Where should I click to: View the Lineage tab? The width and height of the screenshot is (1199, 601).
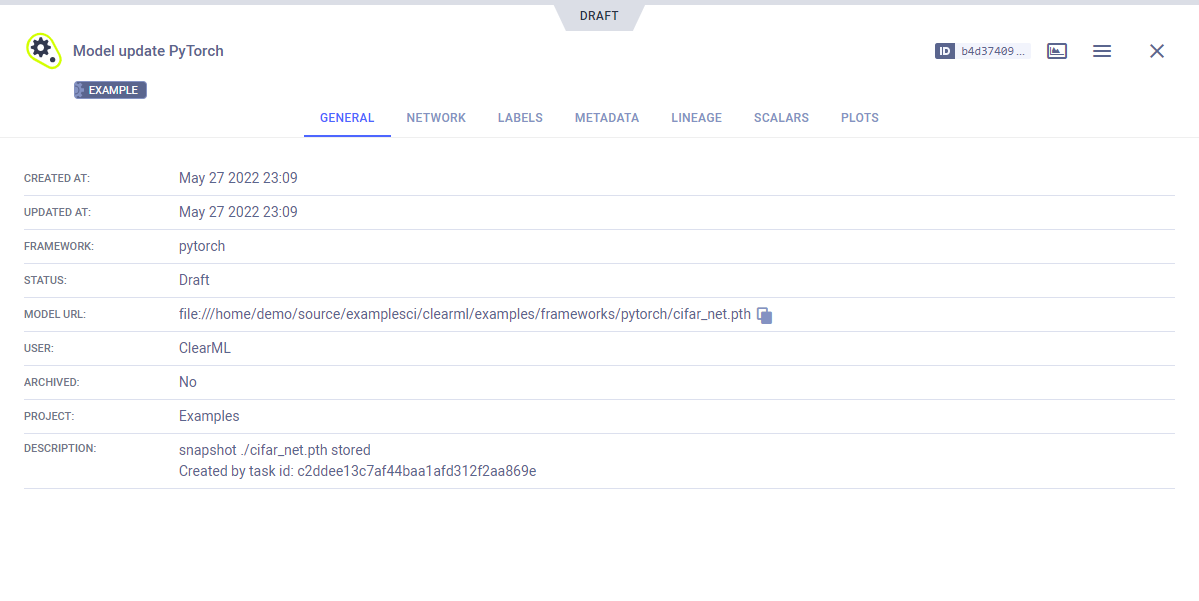point(696,118)
